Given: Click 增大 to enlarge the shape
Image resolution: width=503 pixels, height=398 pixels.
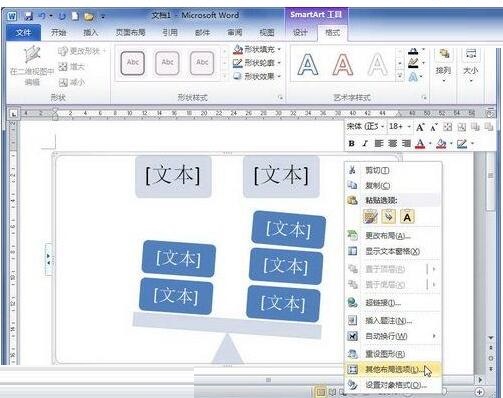Looking at the screenshot, I should tap(72, 67).
